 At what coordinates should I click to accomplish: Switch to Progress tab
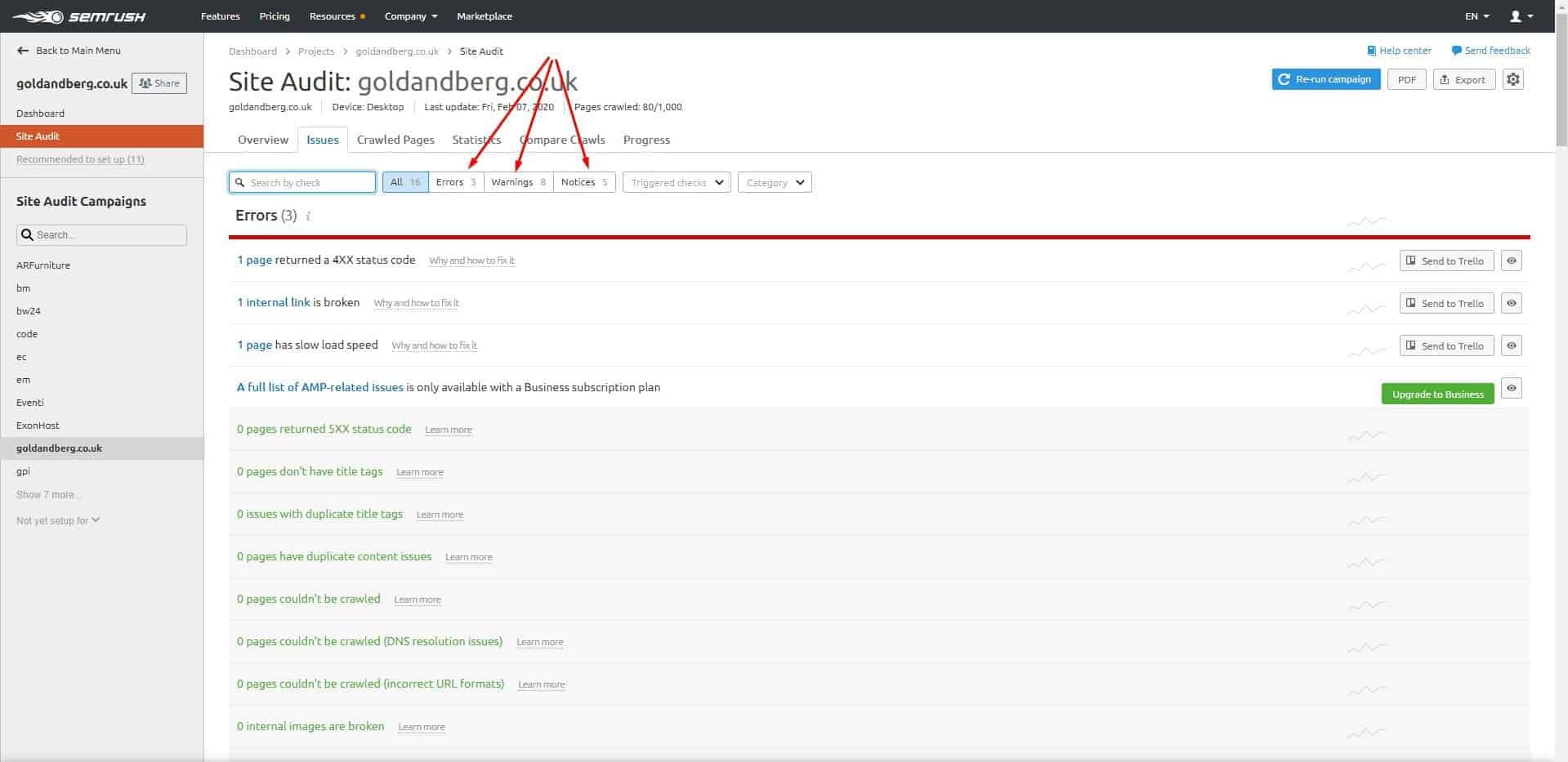coord(646,140)
